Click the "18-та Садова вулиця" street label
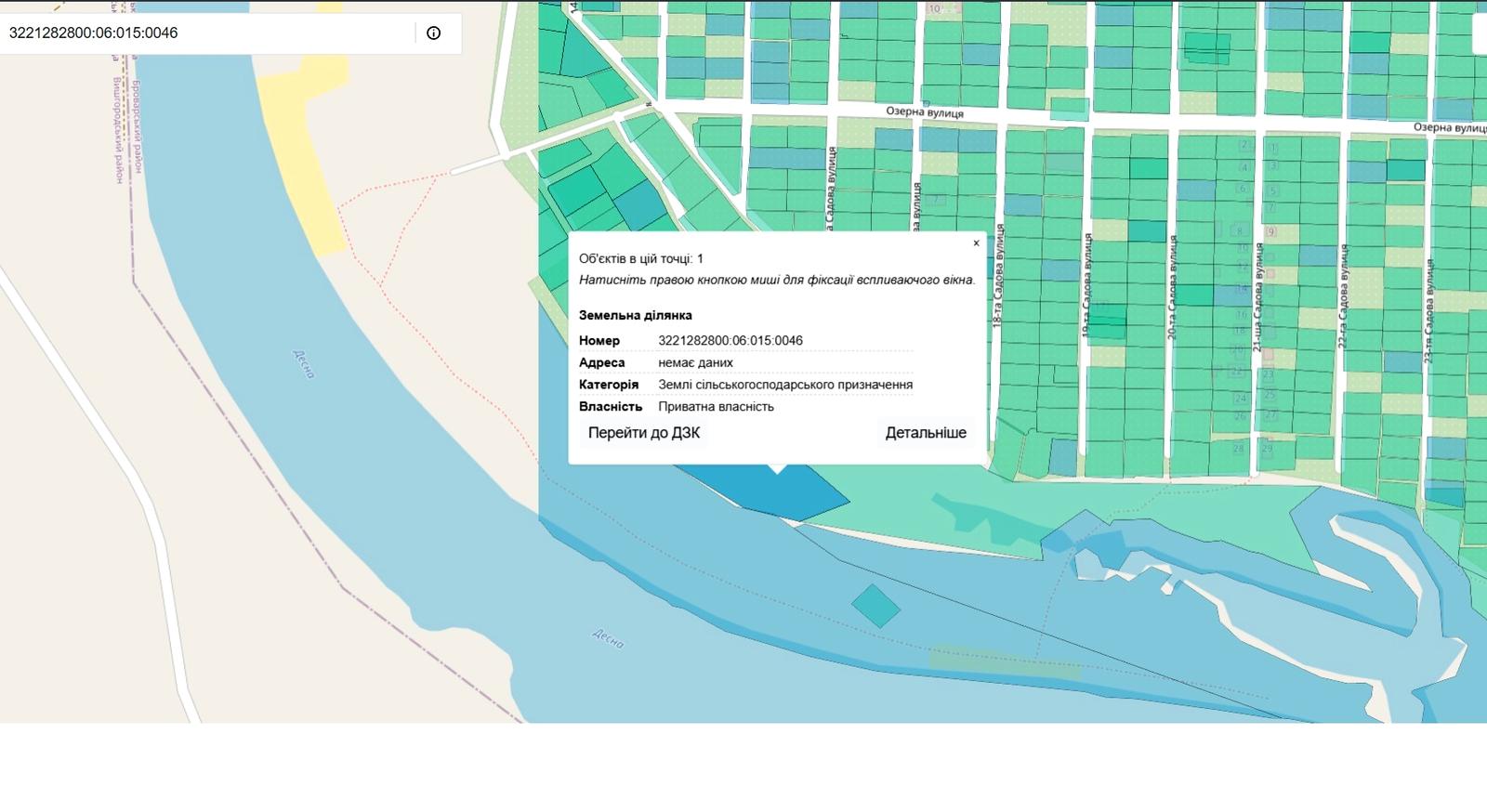Screen dimensions: 1487x812 click(998, 276)
